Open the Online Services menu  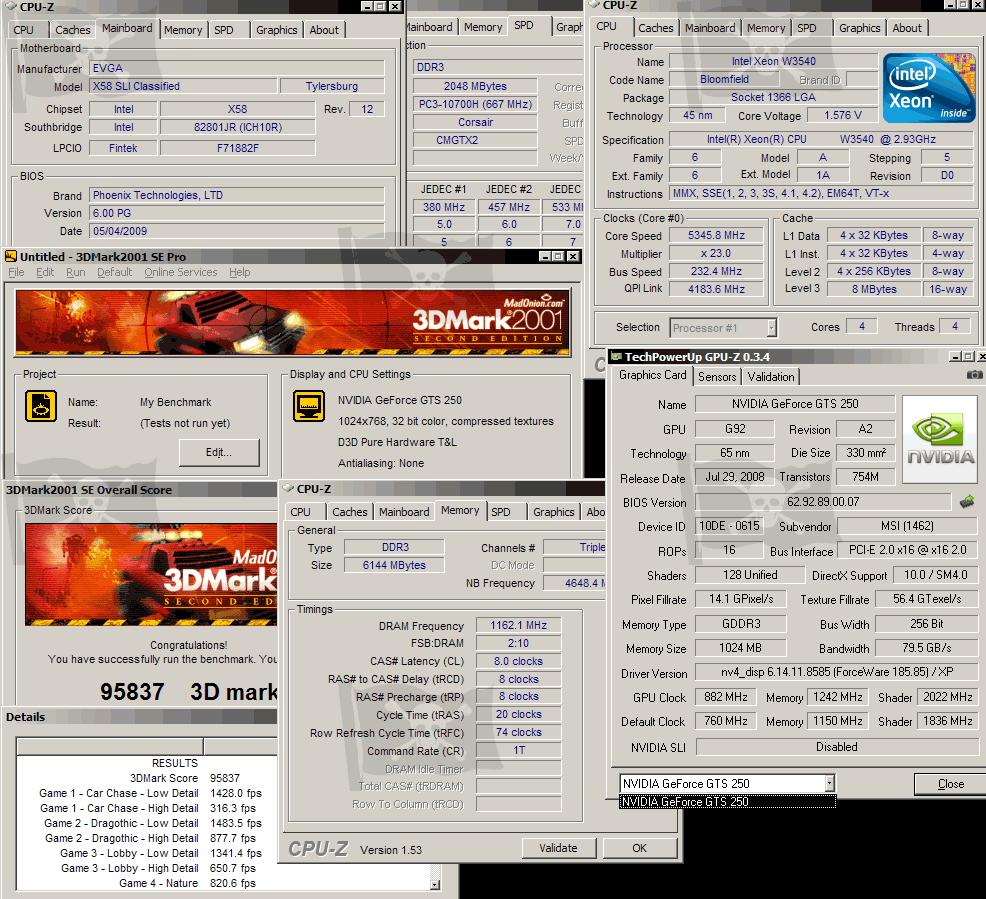pyautogui.click(x=180, y=272)
